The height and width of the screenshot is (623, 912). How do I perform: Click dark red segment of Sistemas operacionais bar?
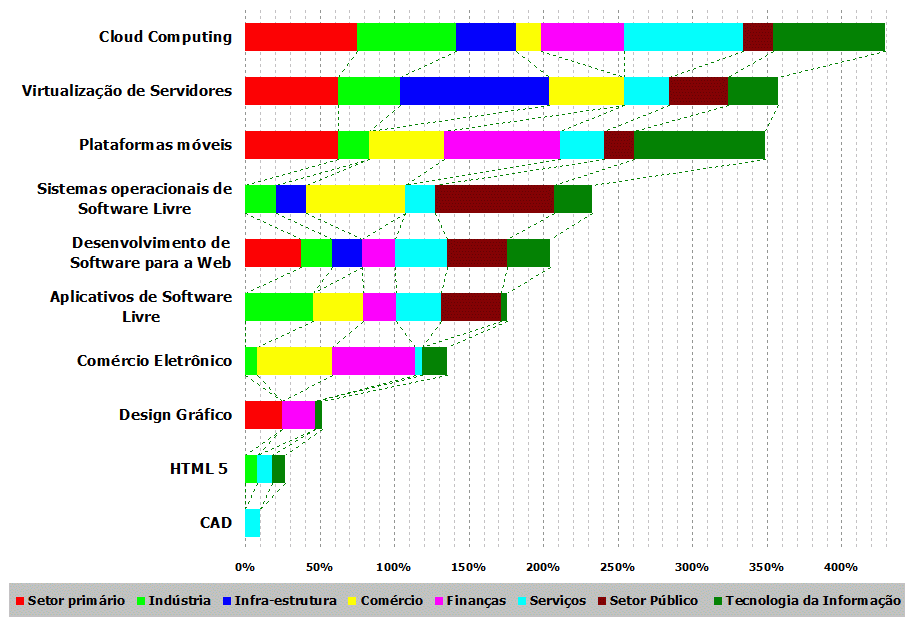[494, 200]
